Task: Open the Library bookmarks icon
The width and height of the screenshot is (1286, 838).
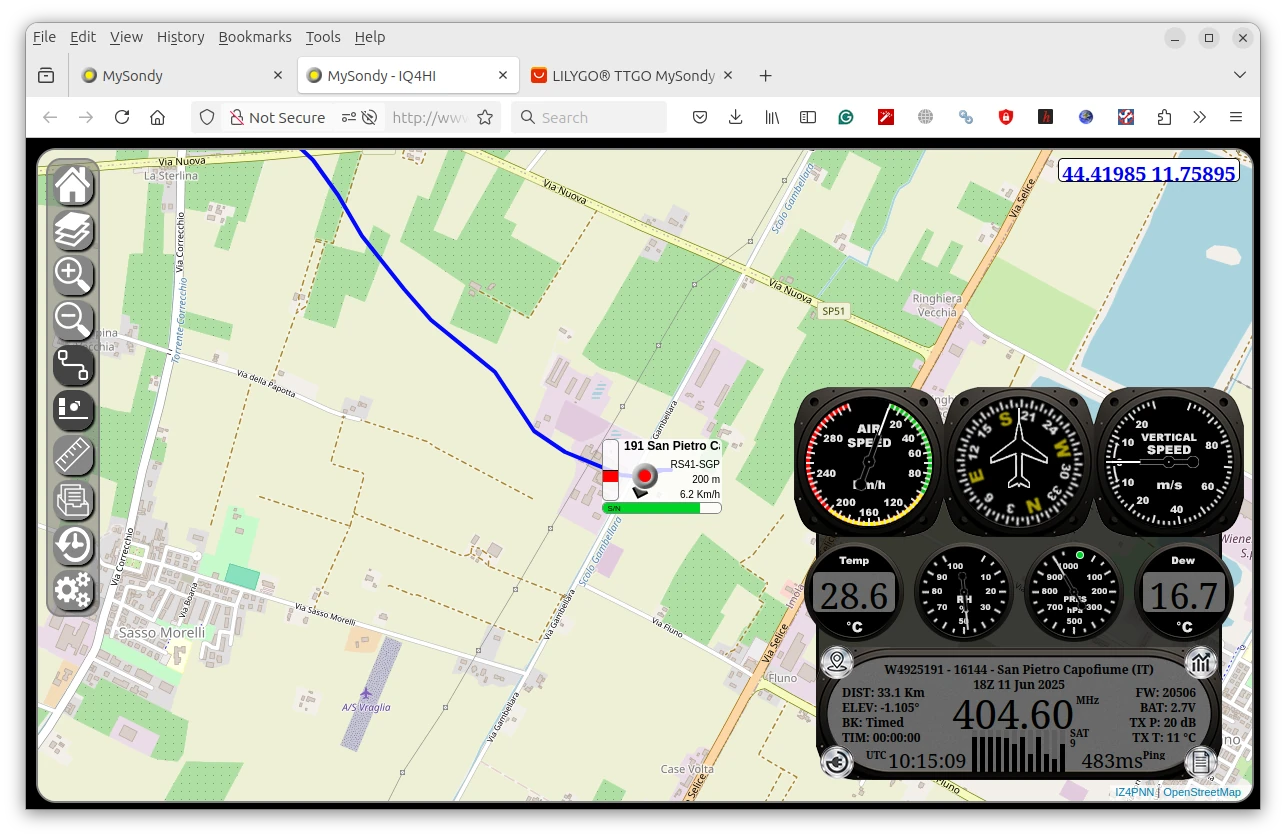Action: 772,117
